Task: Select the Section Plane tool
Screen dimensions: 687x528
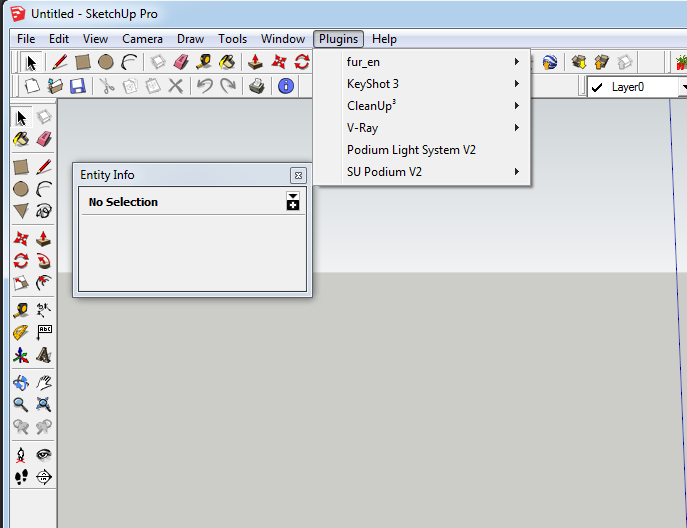Action: pos(44,477)
